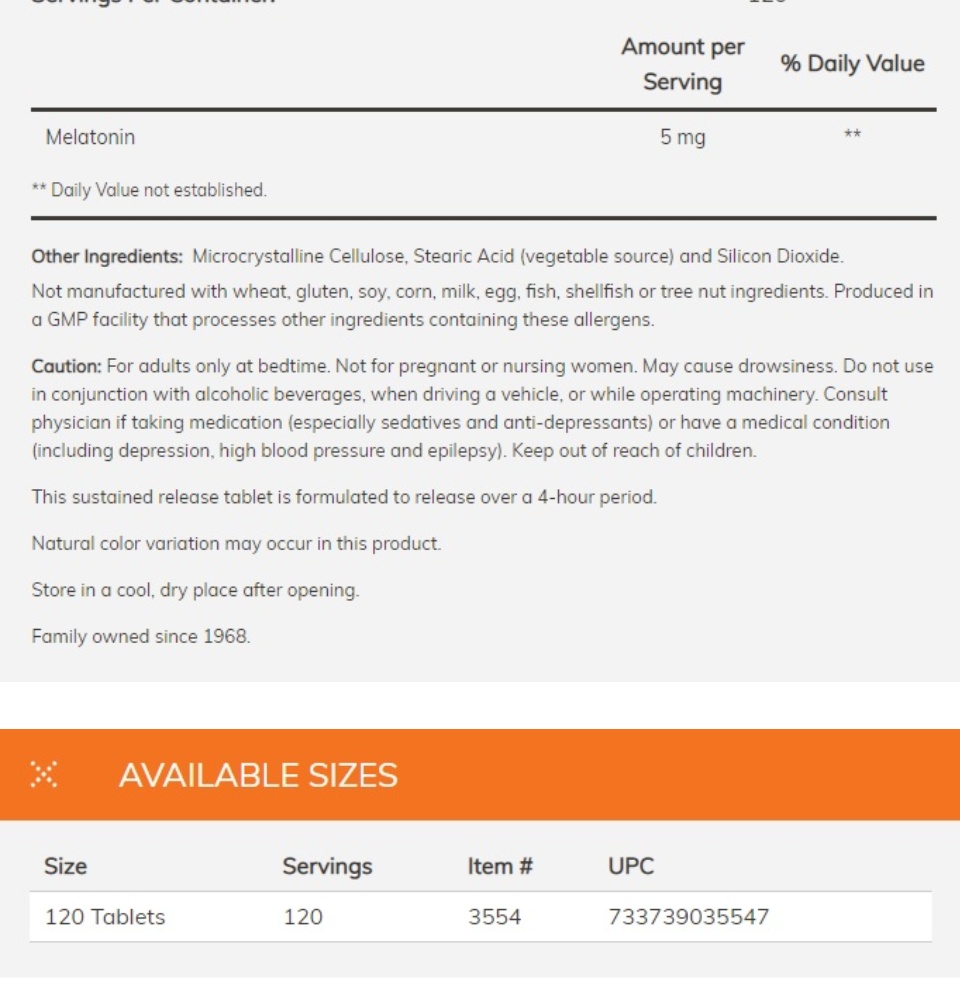
Task: Click the UPC number 733739035547
Action: (x=688, y=916)
